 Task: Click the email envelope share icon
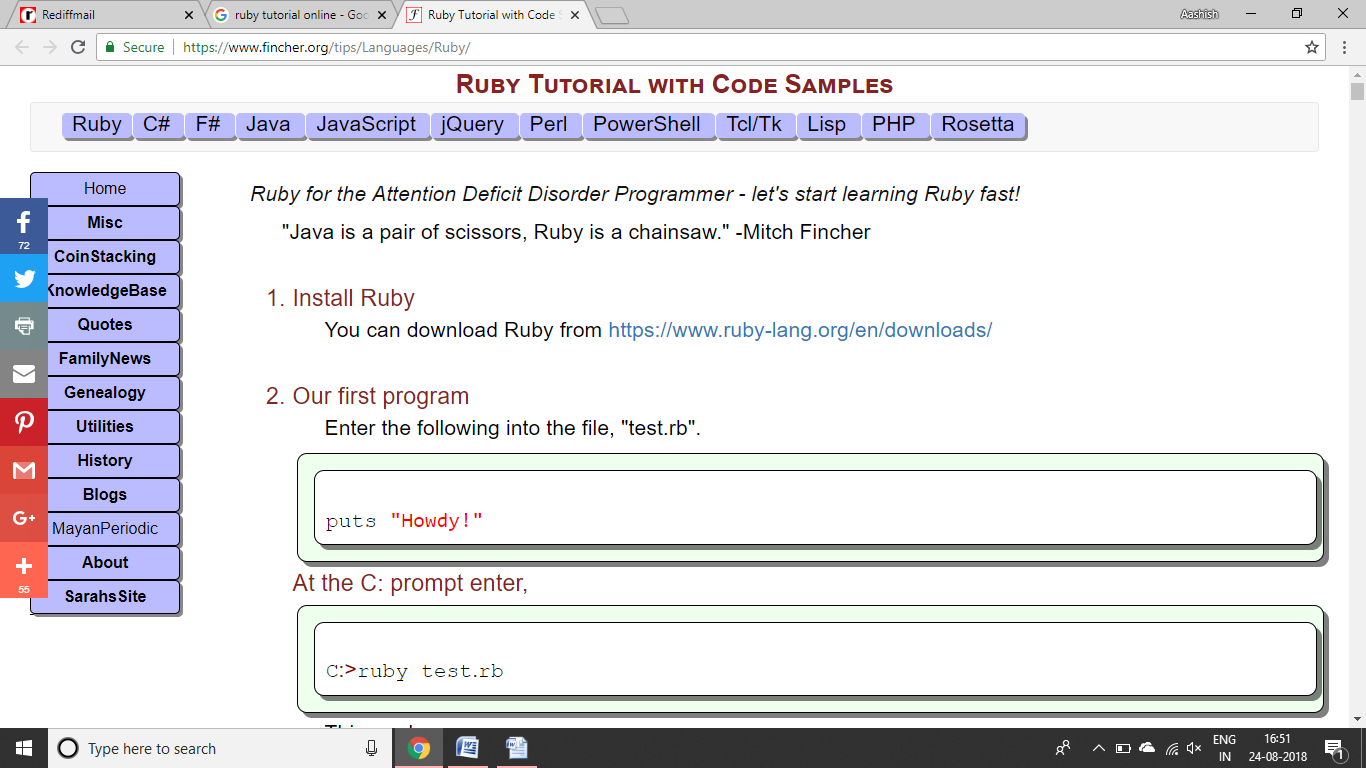[x=24, y=374]
